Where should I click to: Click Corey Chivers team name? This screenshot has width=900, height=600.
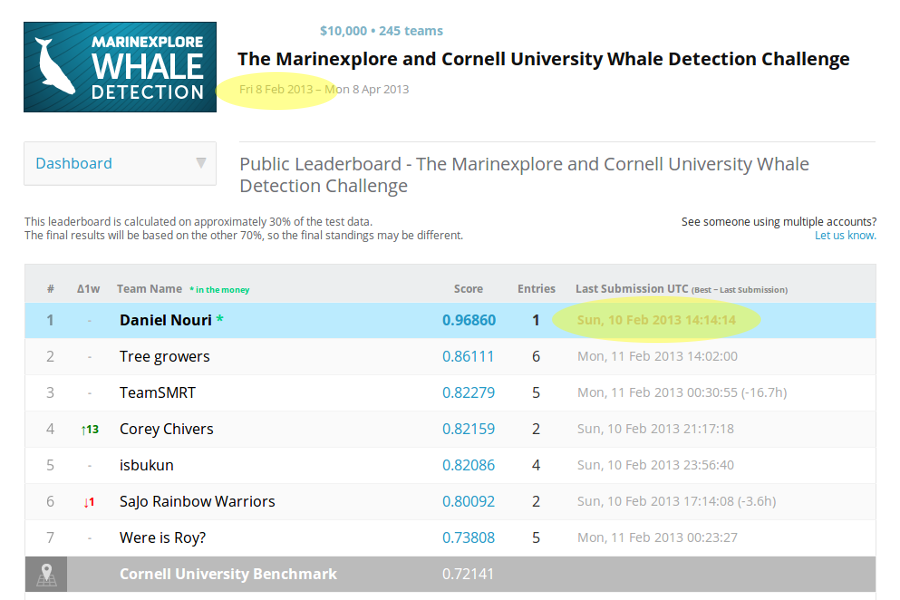click(166, 429)
